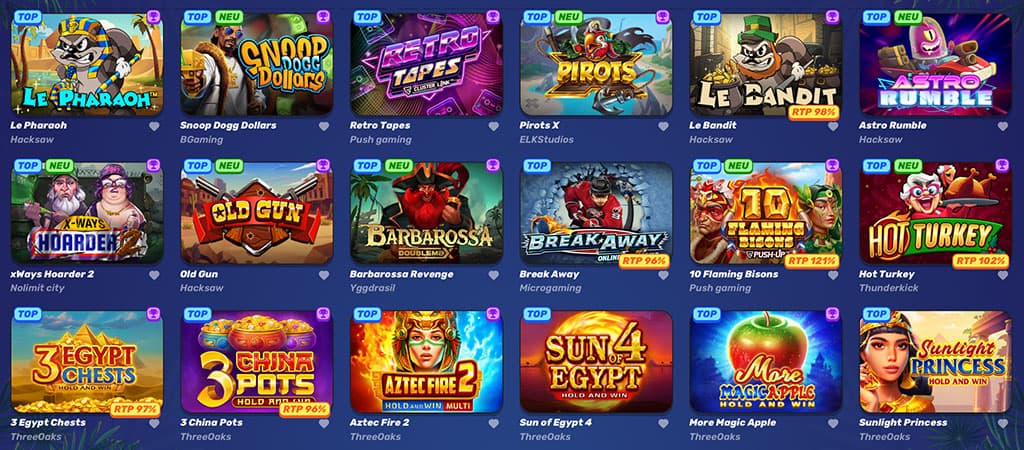Click trophy badge on Le Bandit tile
Viewport: 1024px width, 450px height.
(833, 17)
